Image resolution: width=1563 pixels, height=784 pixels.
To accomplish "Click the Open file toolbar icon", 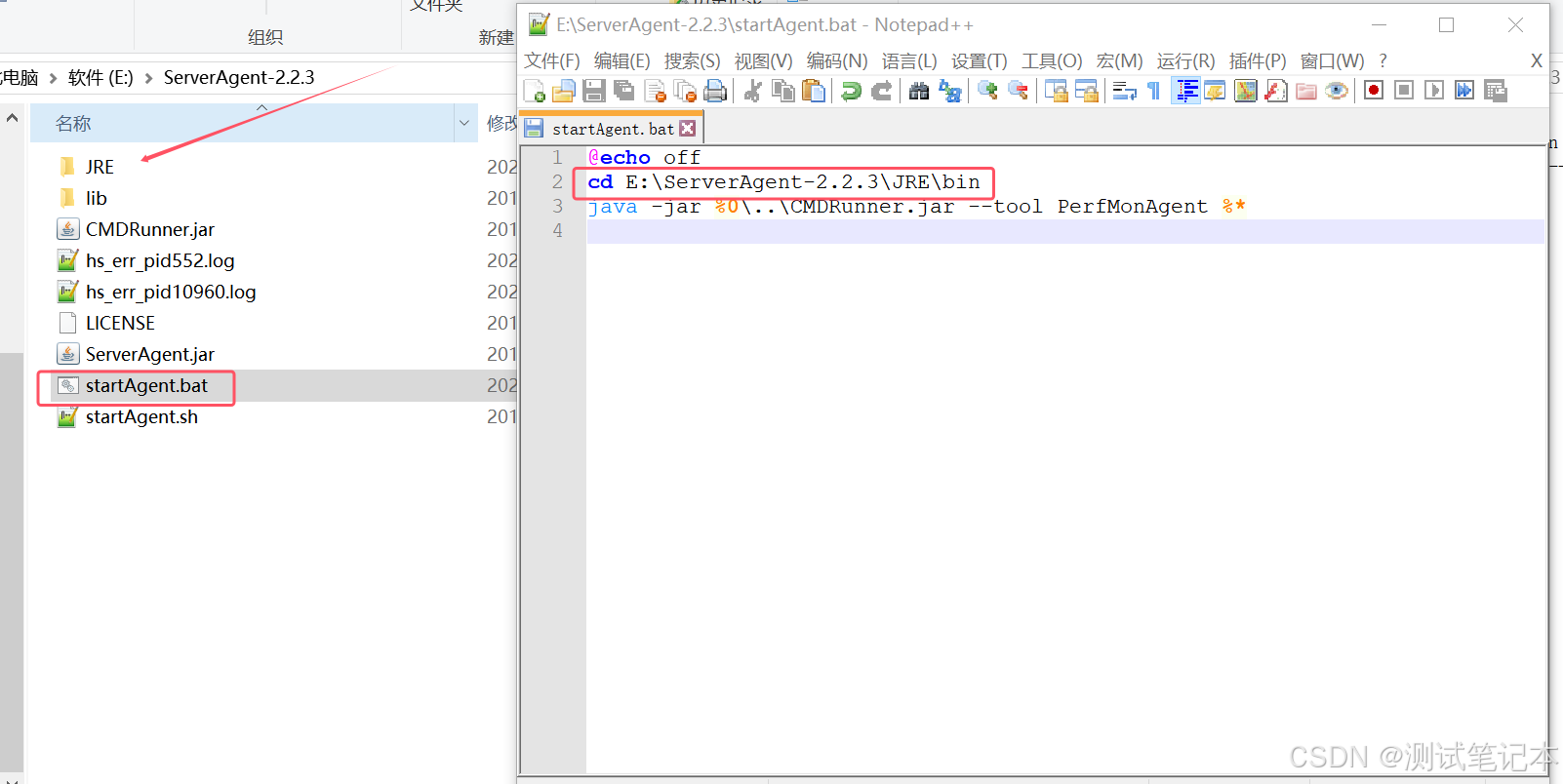I will pos(564,91).
